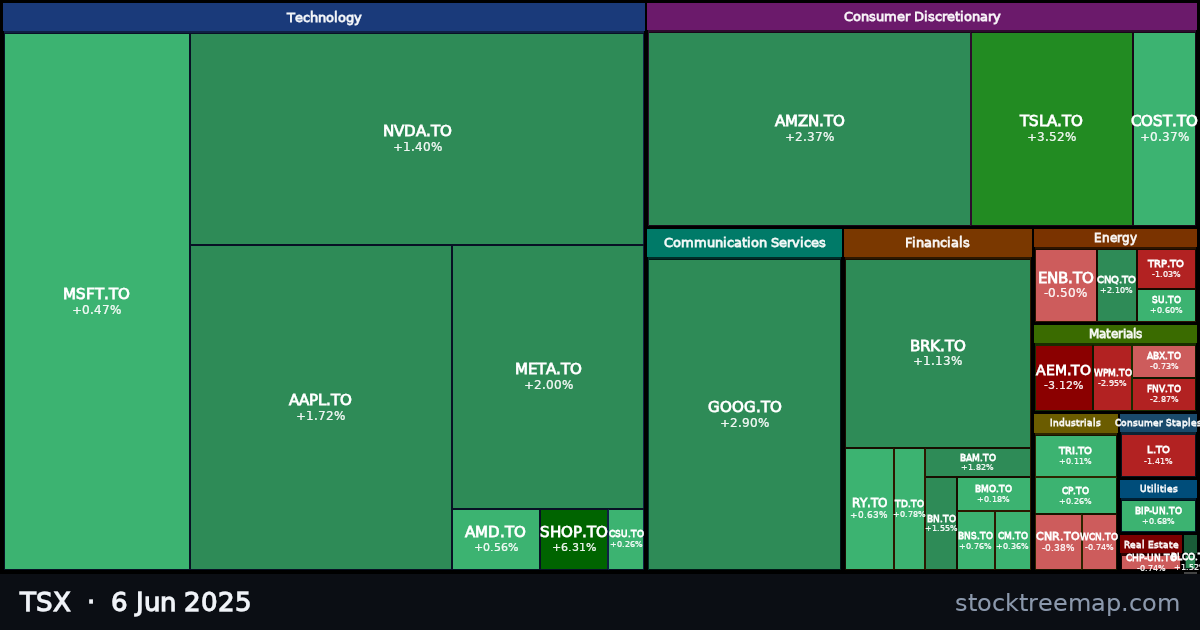Click the CSU.TO tile
Screen dimensions: 1200x630
point(626,540)
